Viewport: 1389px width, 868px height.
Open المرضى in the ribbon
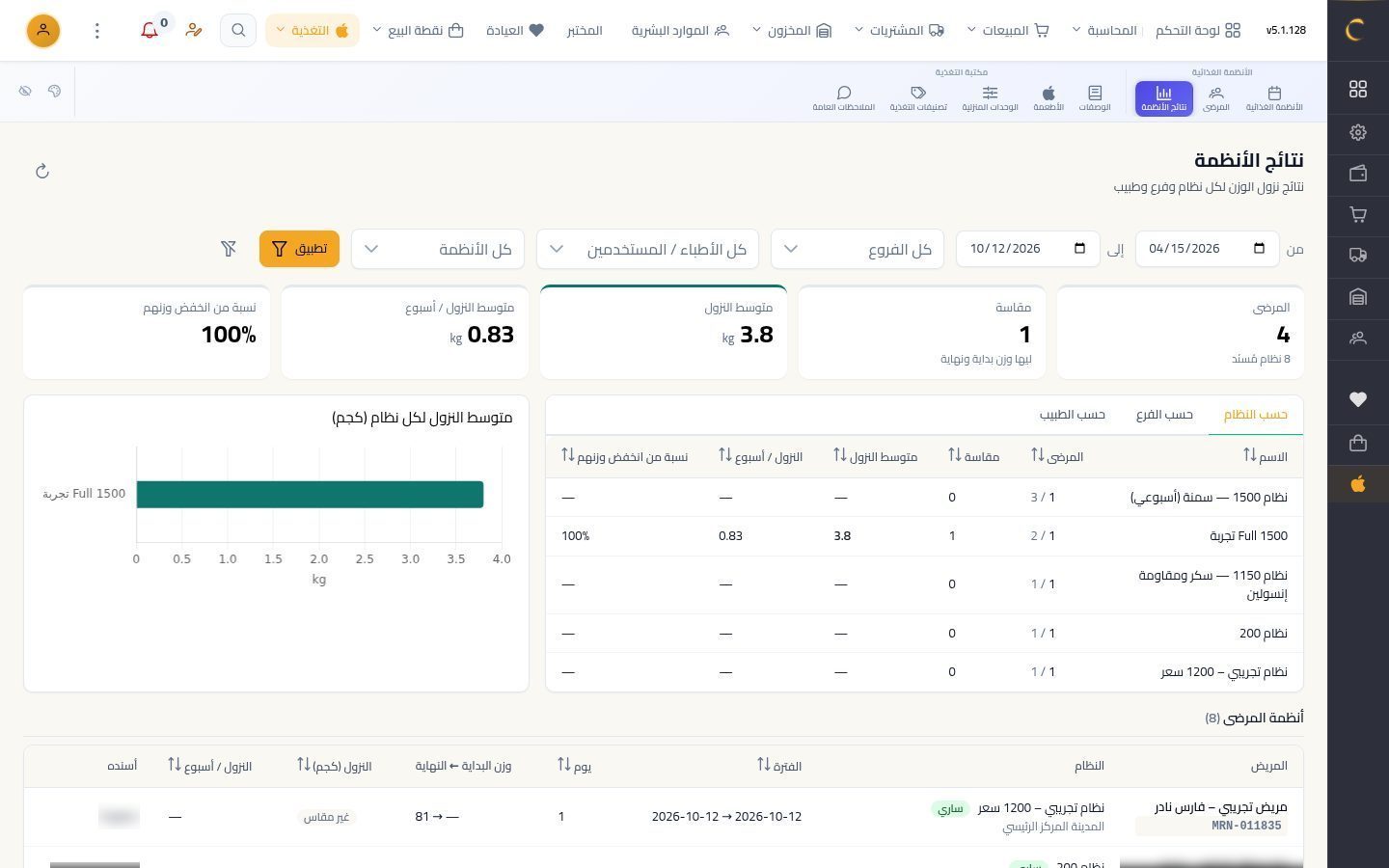click(x=1215, y=98)
